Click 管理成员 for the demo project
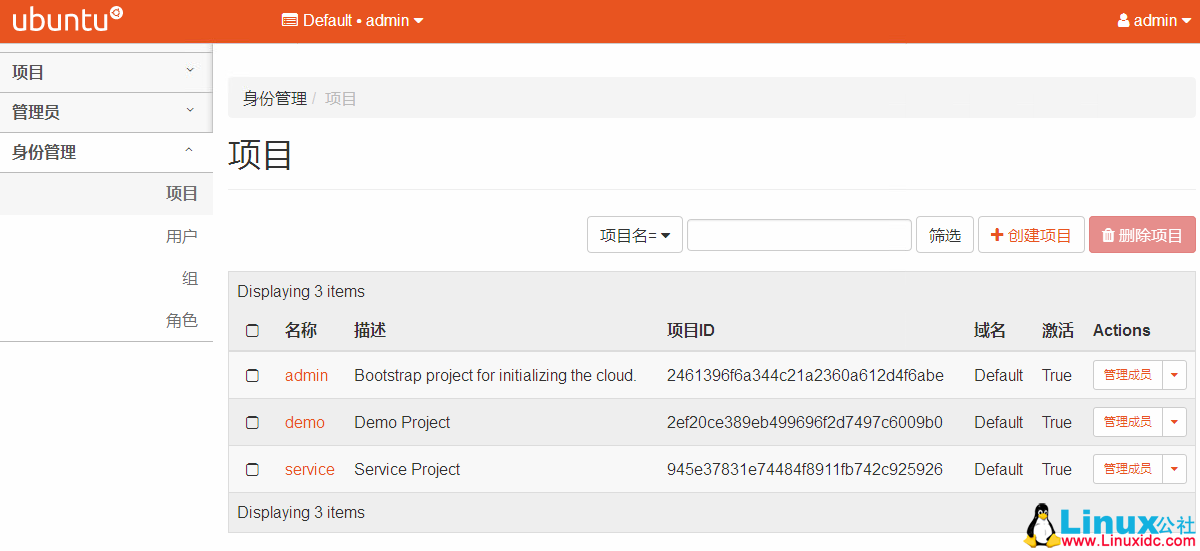 click(x=1127, y=422)
